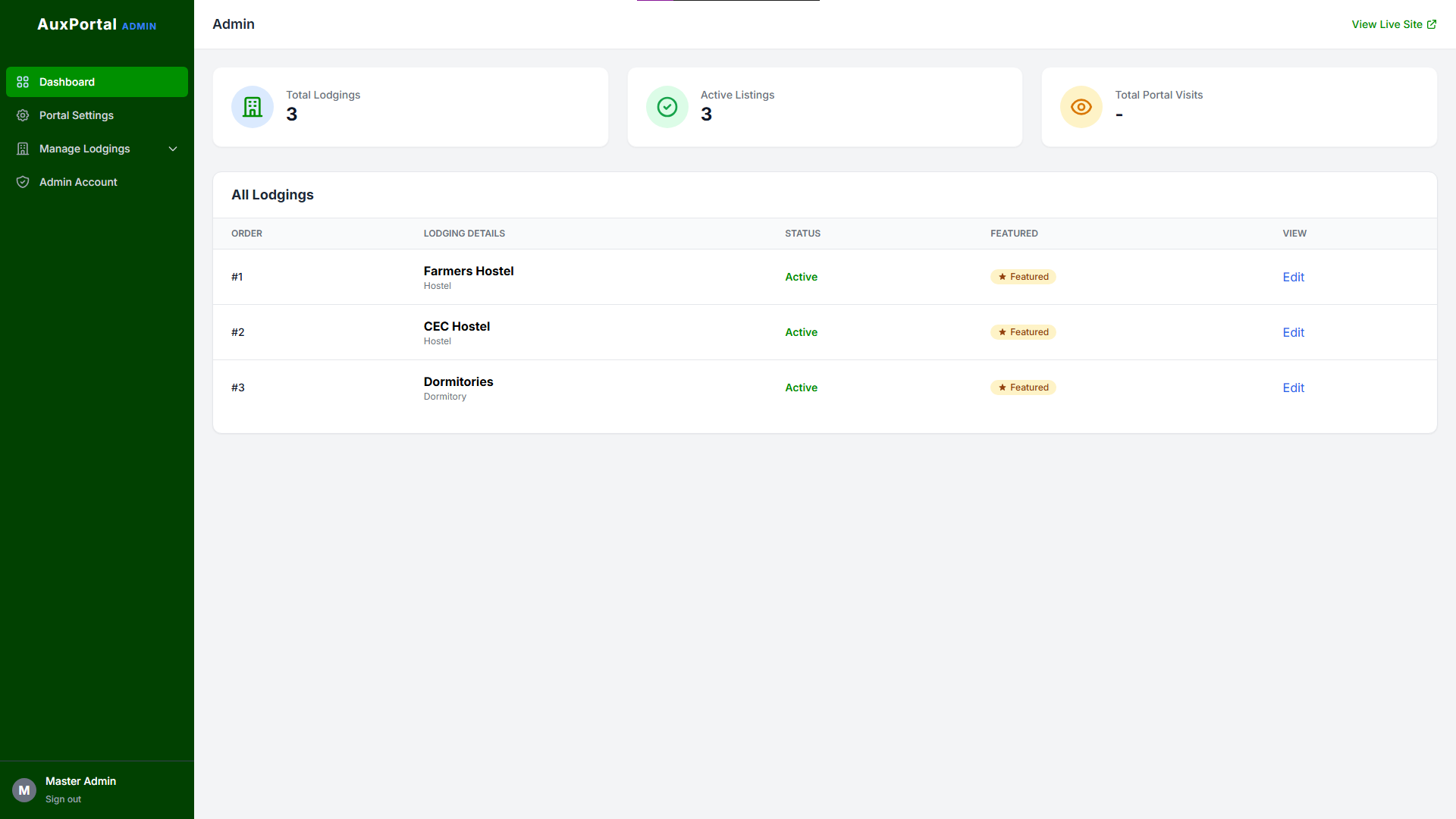Click the Master Admin name
The image size is (1456, 819).
pos(80,781)
